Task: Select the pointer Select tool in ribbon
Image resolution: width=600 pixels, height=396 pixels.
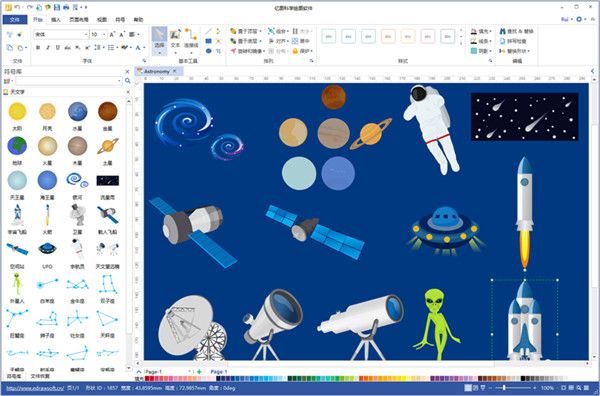Action: 159,40
